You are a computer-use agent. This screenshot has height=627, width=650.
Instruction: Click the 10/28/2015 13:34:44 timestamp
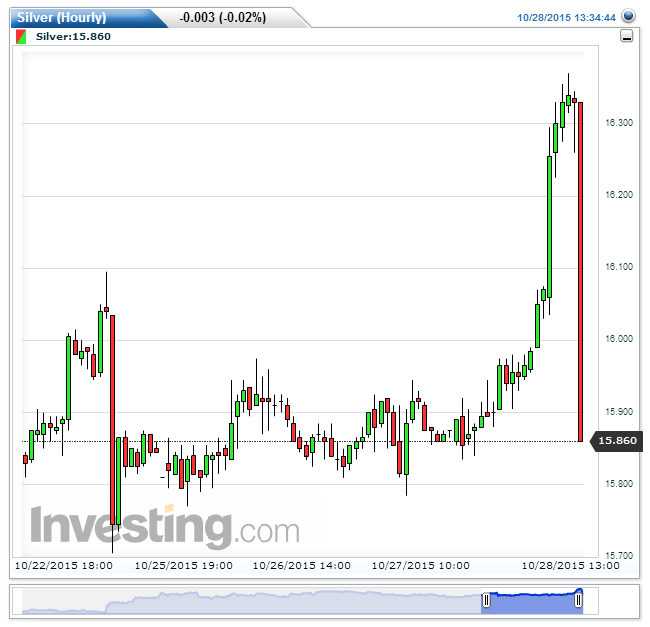pos(566,17)
